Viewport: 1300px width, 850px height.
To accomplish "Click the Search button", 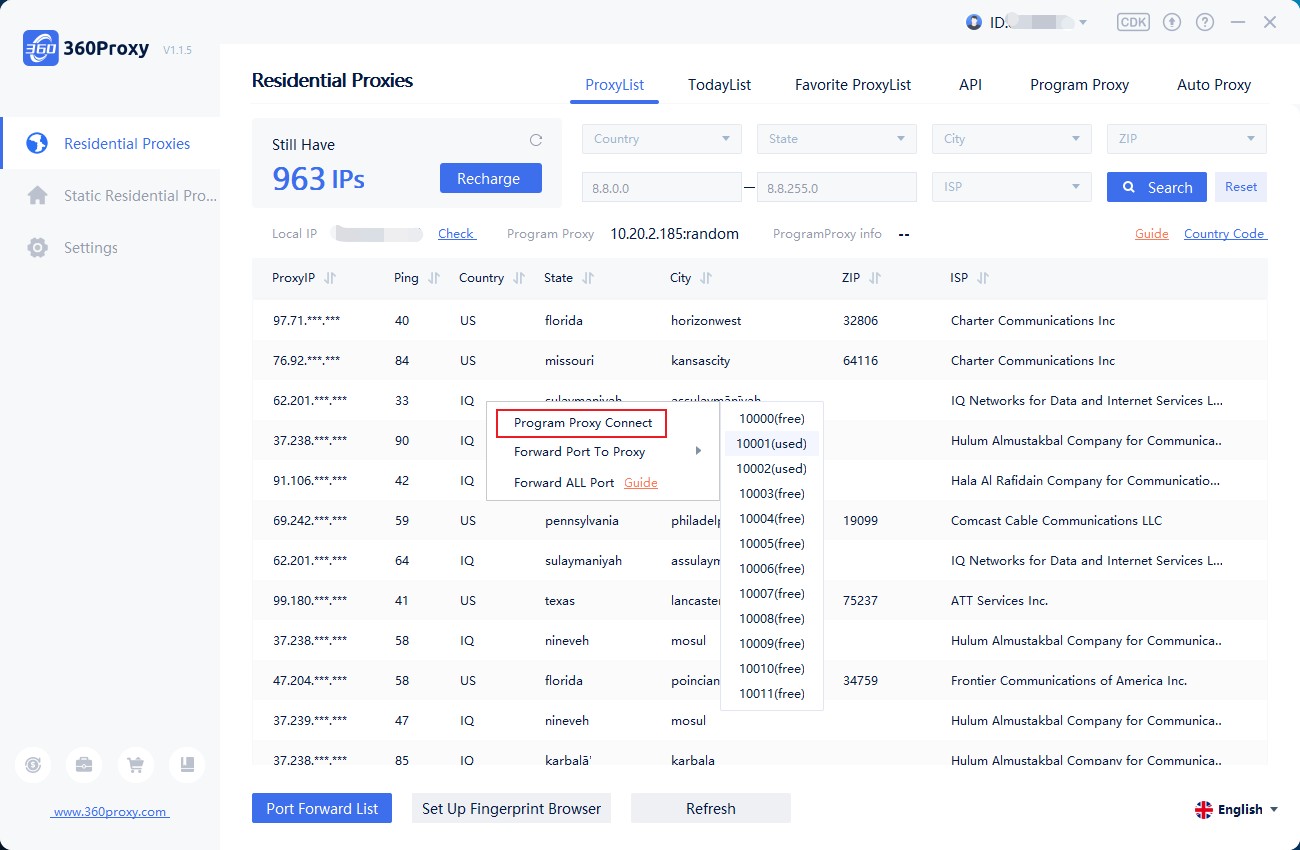I will click(1157, 187).
